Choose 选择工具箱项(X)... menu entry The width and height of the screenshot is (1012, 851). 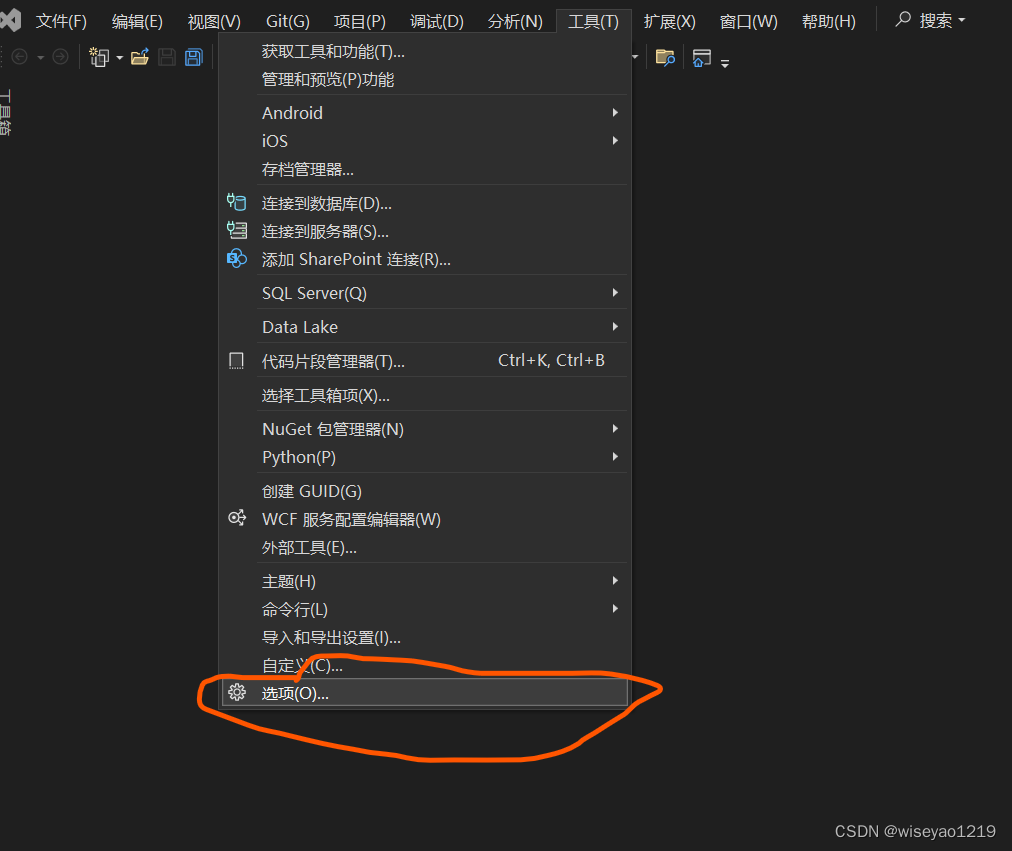423,395
